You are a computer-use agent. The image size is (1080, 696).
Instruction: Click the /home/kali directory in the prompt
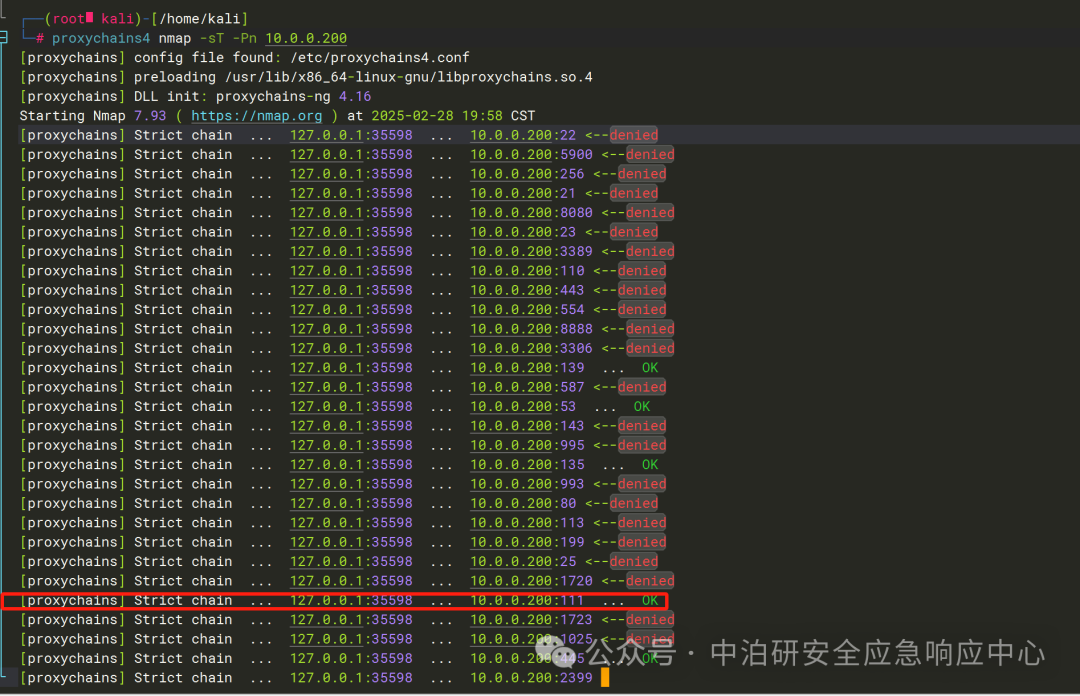pos(200,19)
